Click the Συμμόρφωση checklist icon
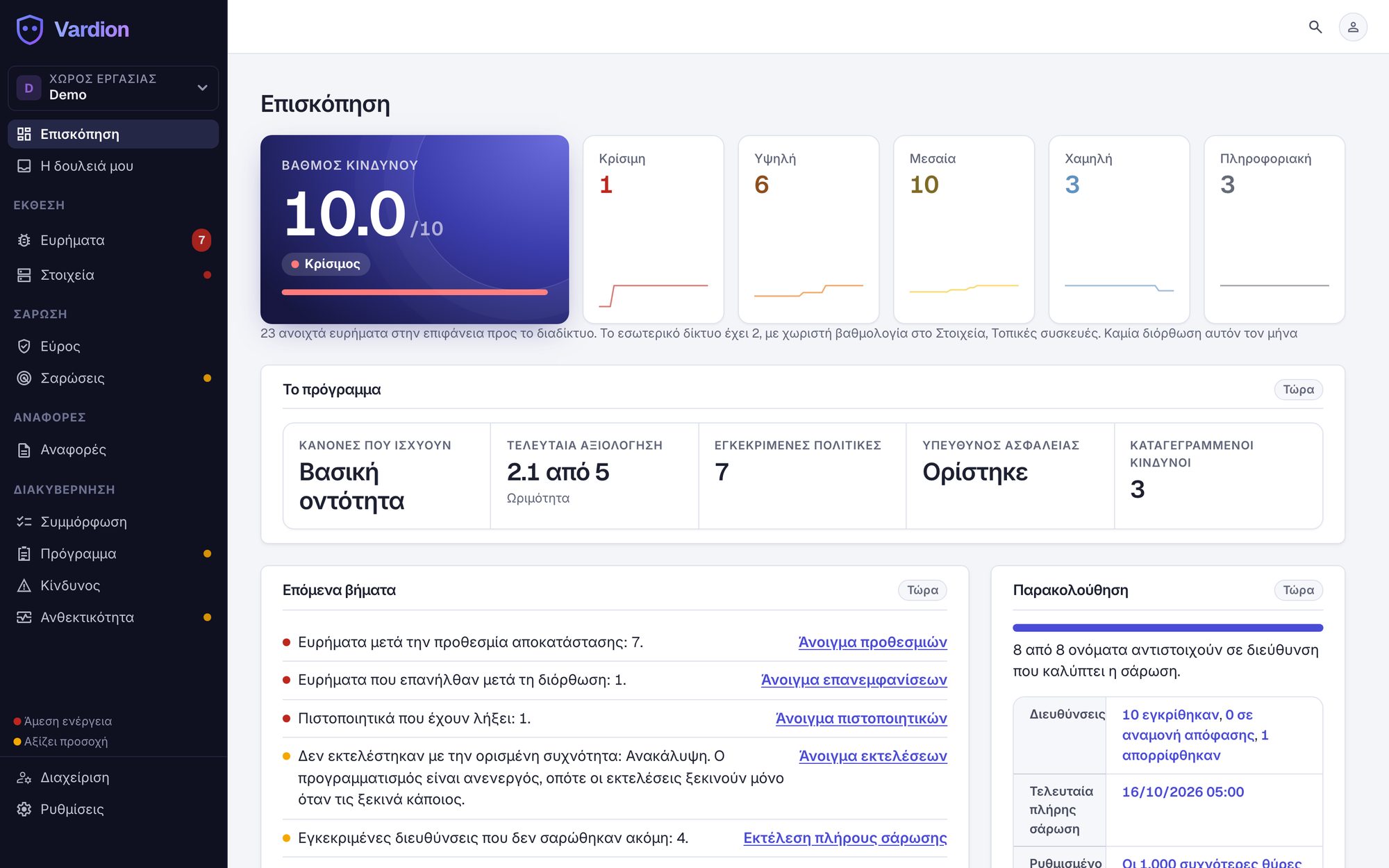 [24, 521]
